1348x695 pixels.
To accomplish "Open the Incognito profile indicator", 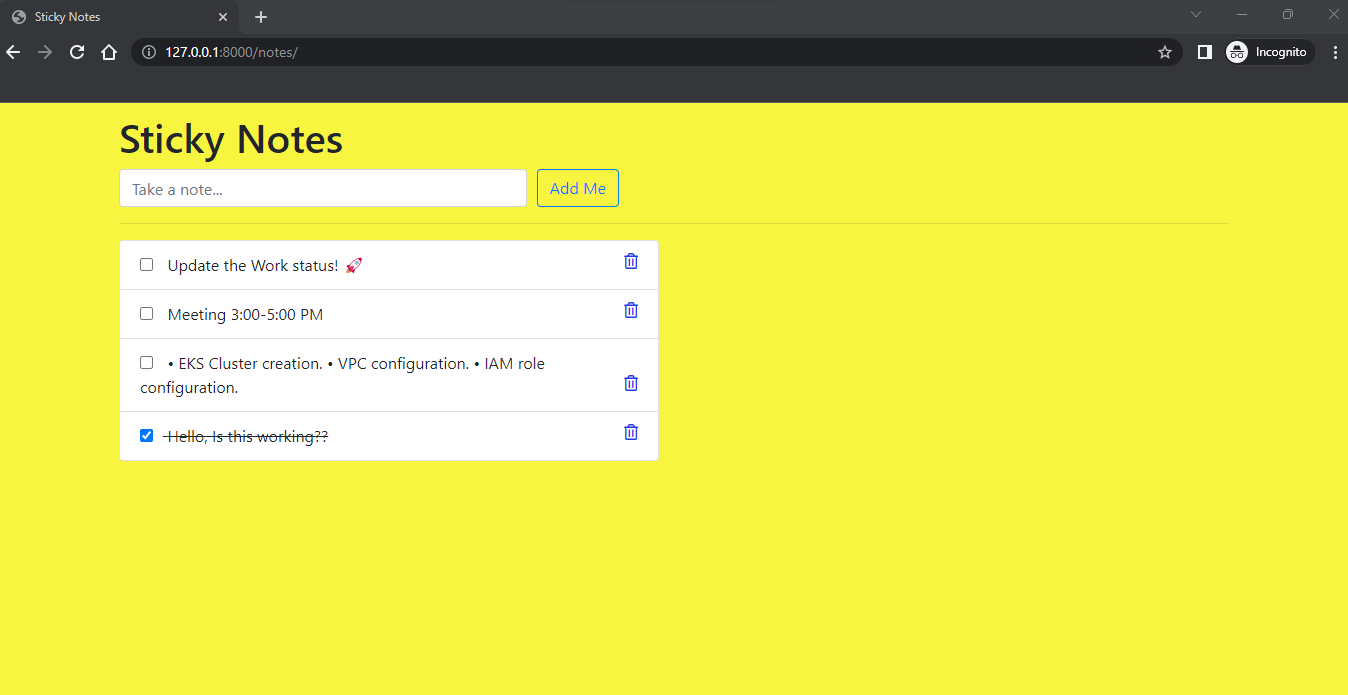I will click(x=1268, y=52).
